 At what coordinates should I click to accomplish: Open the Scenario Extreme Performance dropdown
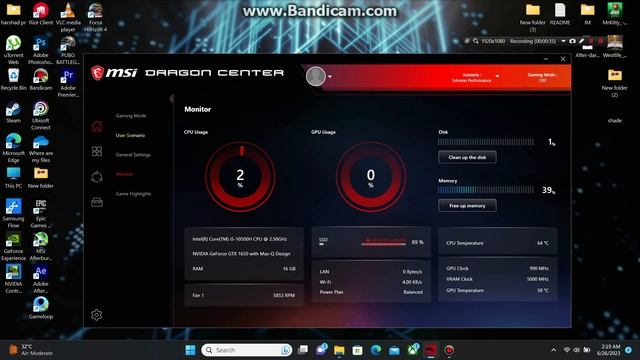click(x=475, y=78)
